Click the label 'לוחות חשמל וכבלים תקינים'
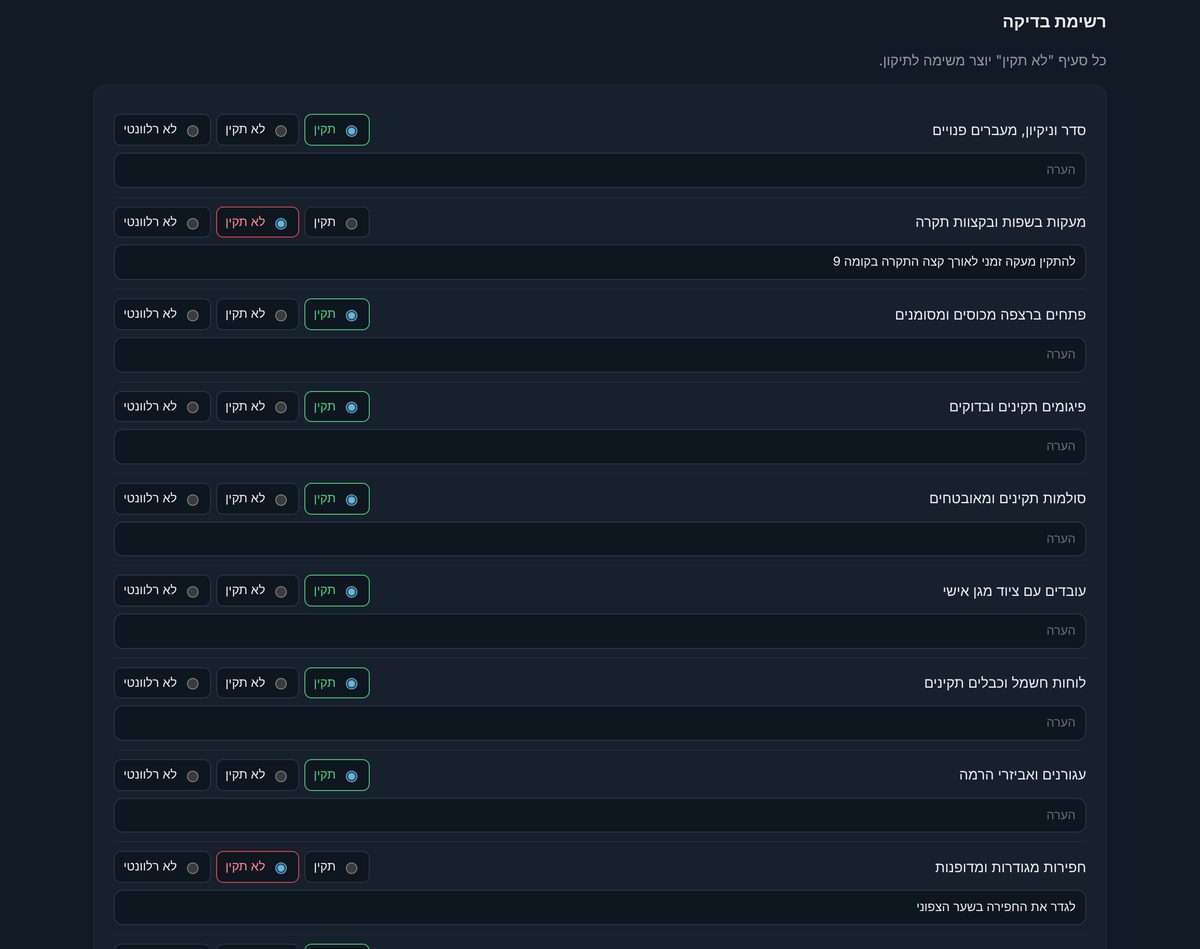 pyautogui.click(x=1005, y=683)
